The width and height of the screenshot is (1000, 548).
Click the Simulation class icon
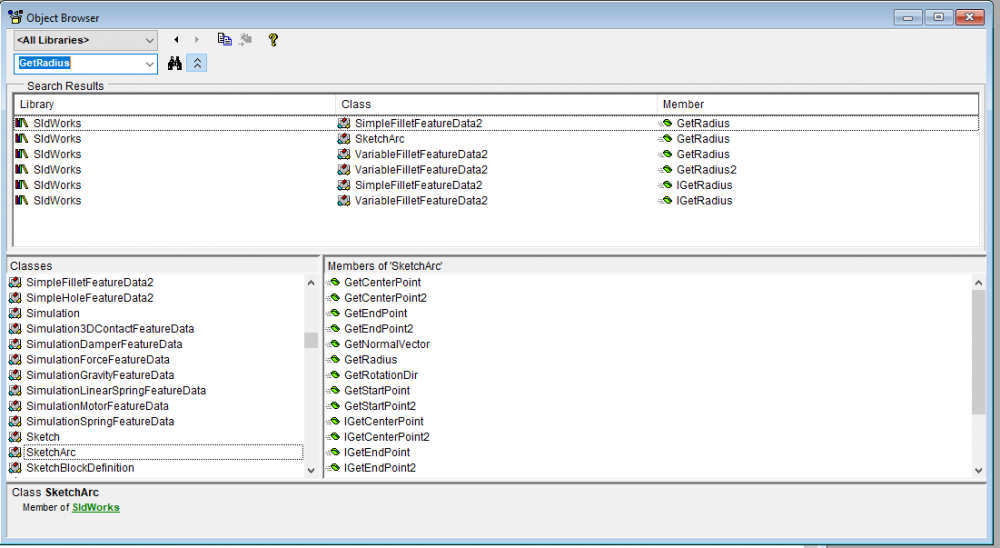pos(15,313)
